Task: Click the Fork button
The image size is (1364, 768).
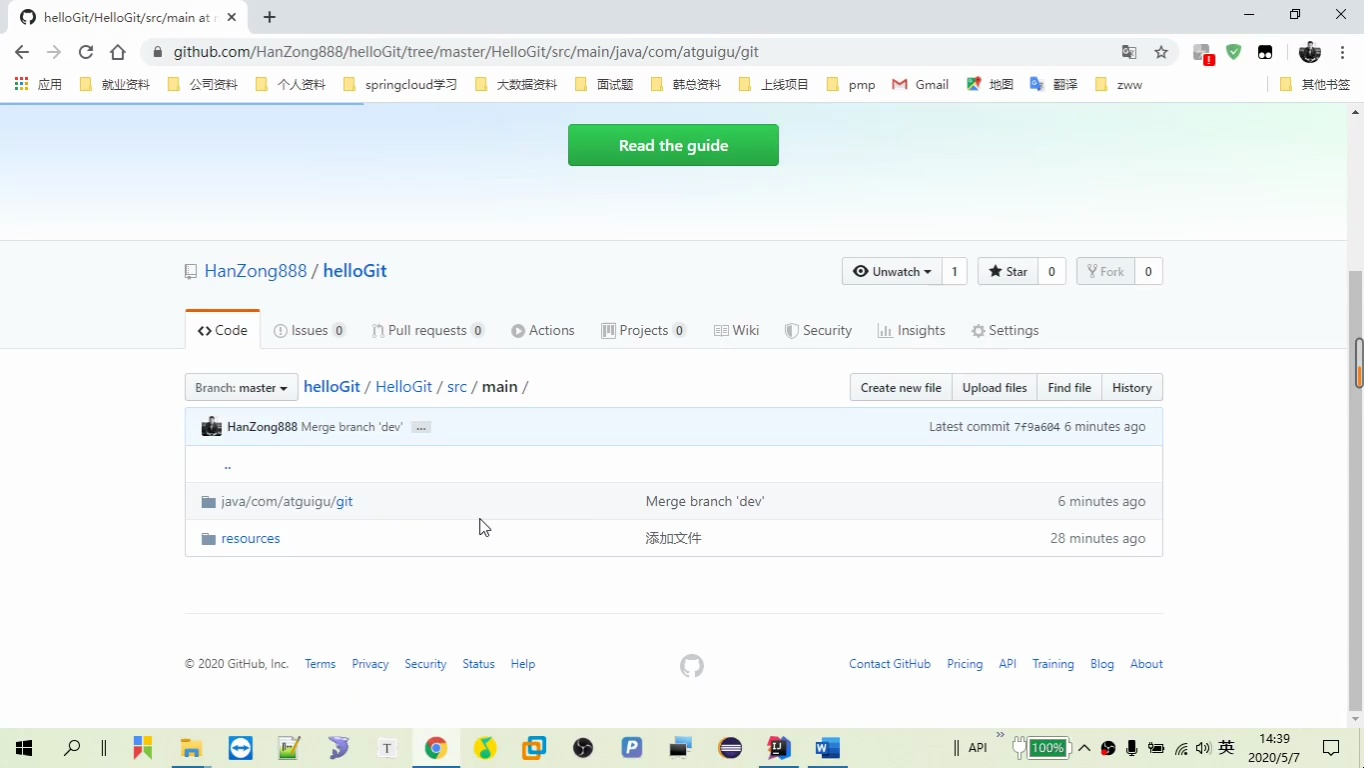Action: pos(1105,272)
